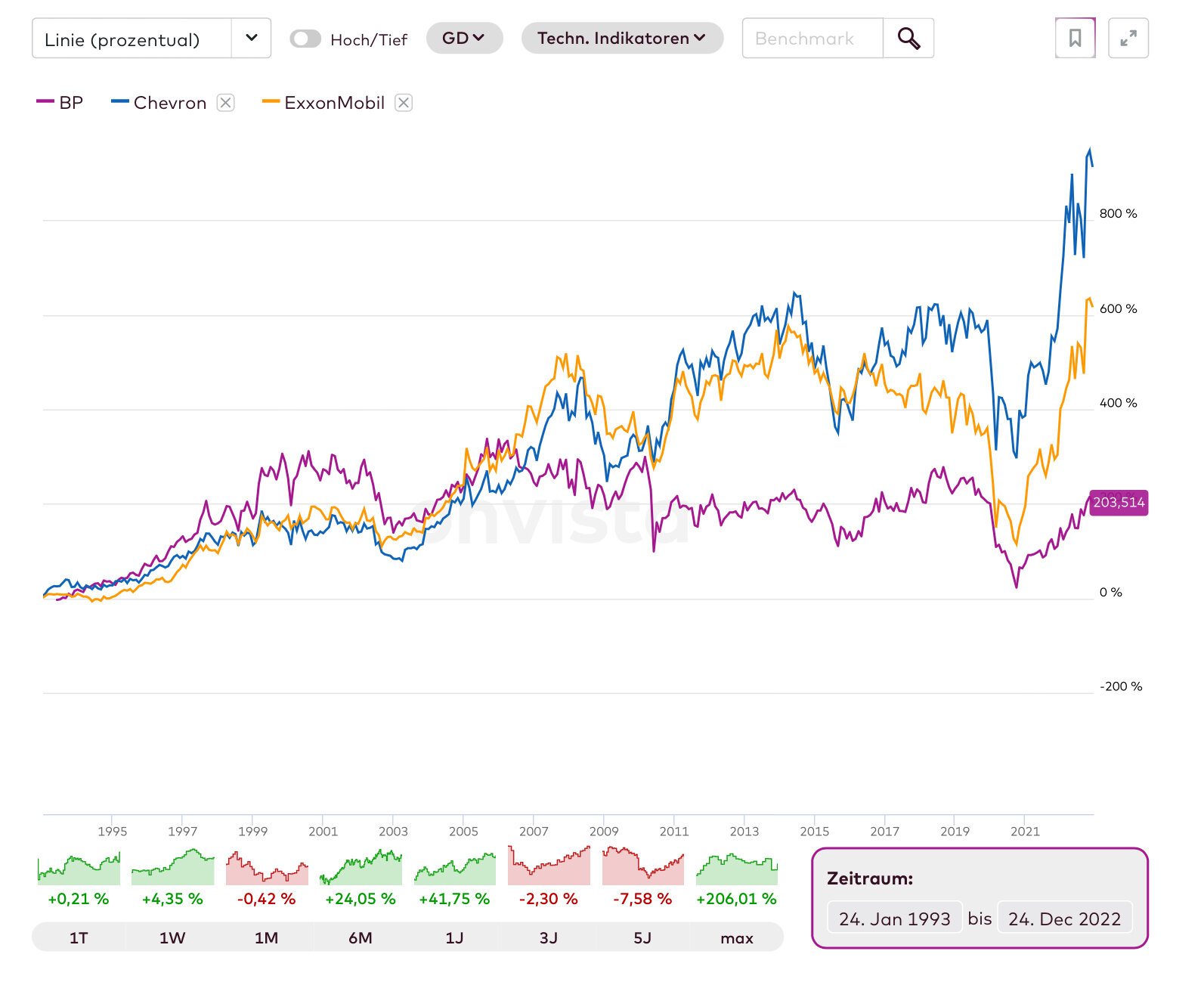Screen dimensions: 1204x982
Task: Remove Chevron from the comparison
Action: point(225,103)
